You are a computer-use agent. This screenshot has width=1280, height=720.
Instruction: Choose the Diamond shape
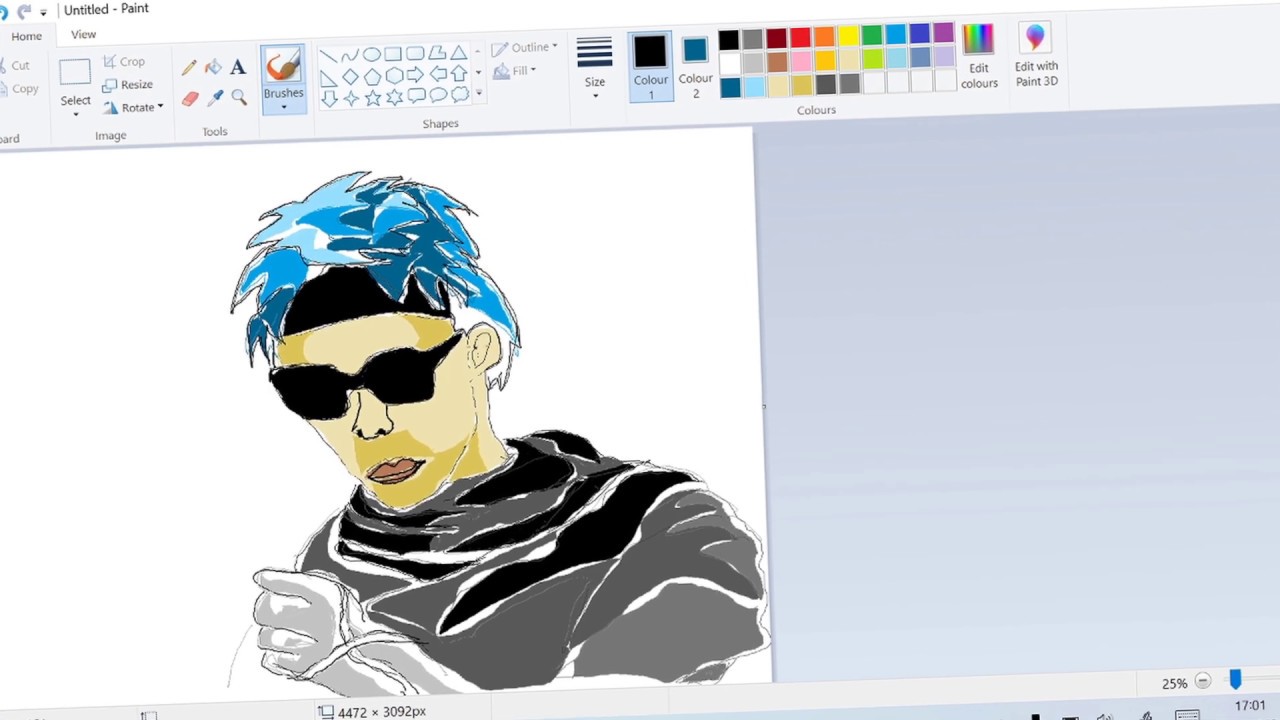tap(351, 76)
